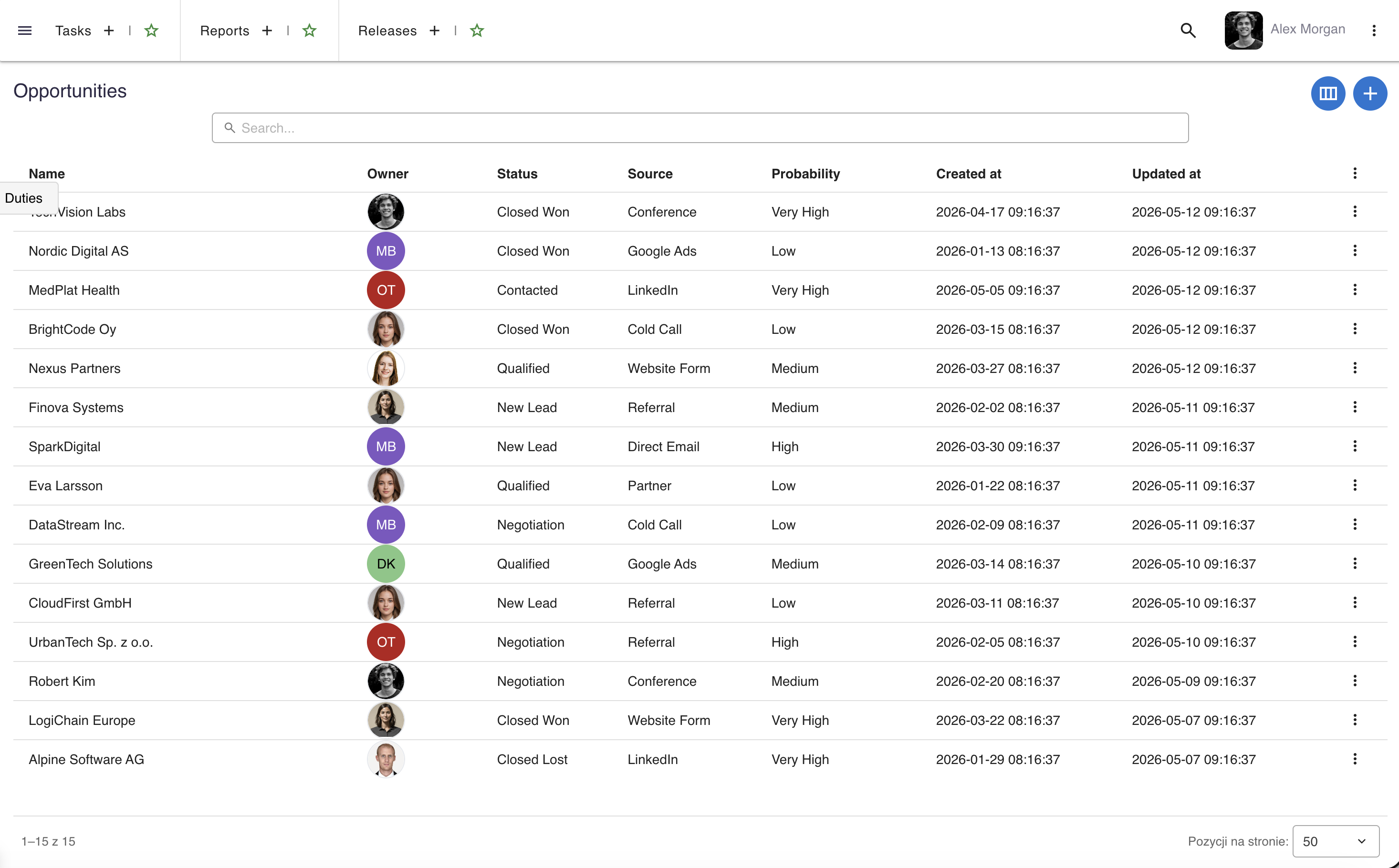The width and height of the screenshot is (1399, 868).
Task: Open row actions for Nexus Partners
Action: tap(1355, 367)
